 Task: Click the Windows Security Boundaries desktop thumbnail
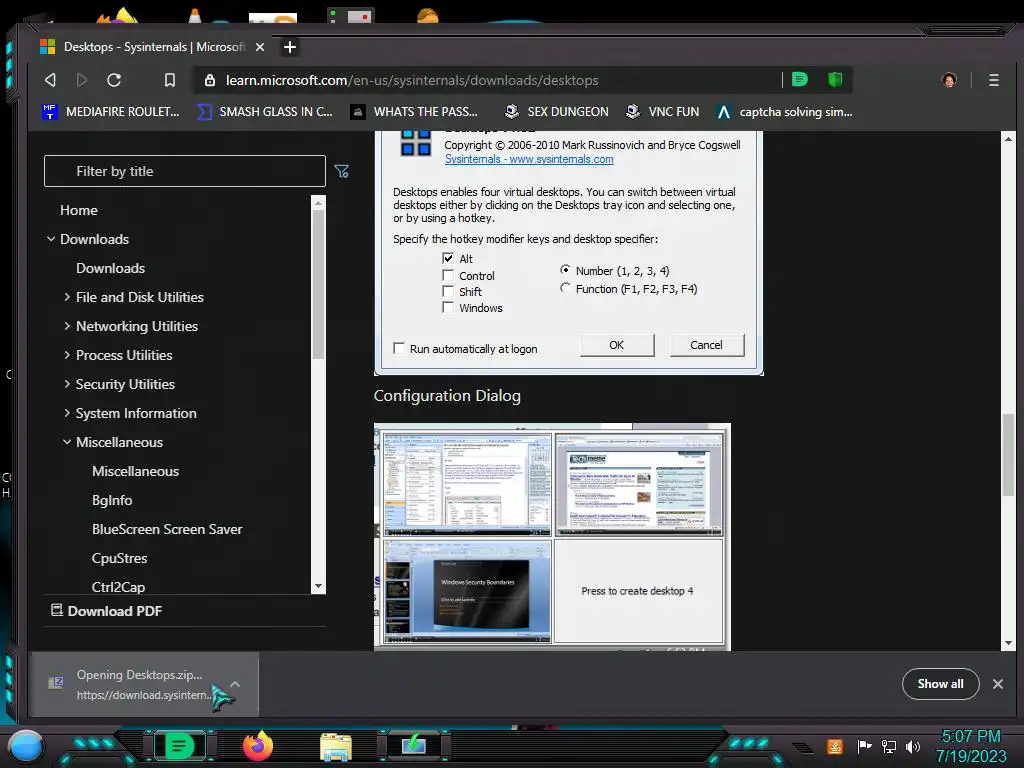(x=466, y=591)
